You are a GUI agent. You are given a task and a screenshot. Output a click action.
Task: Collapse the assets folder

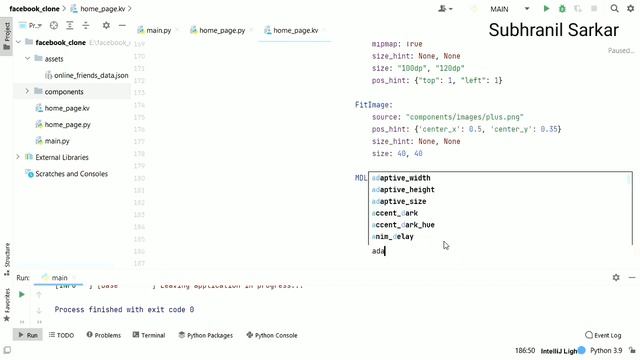tap(27, 58)
